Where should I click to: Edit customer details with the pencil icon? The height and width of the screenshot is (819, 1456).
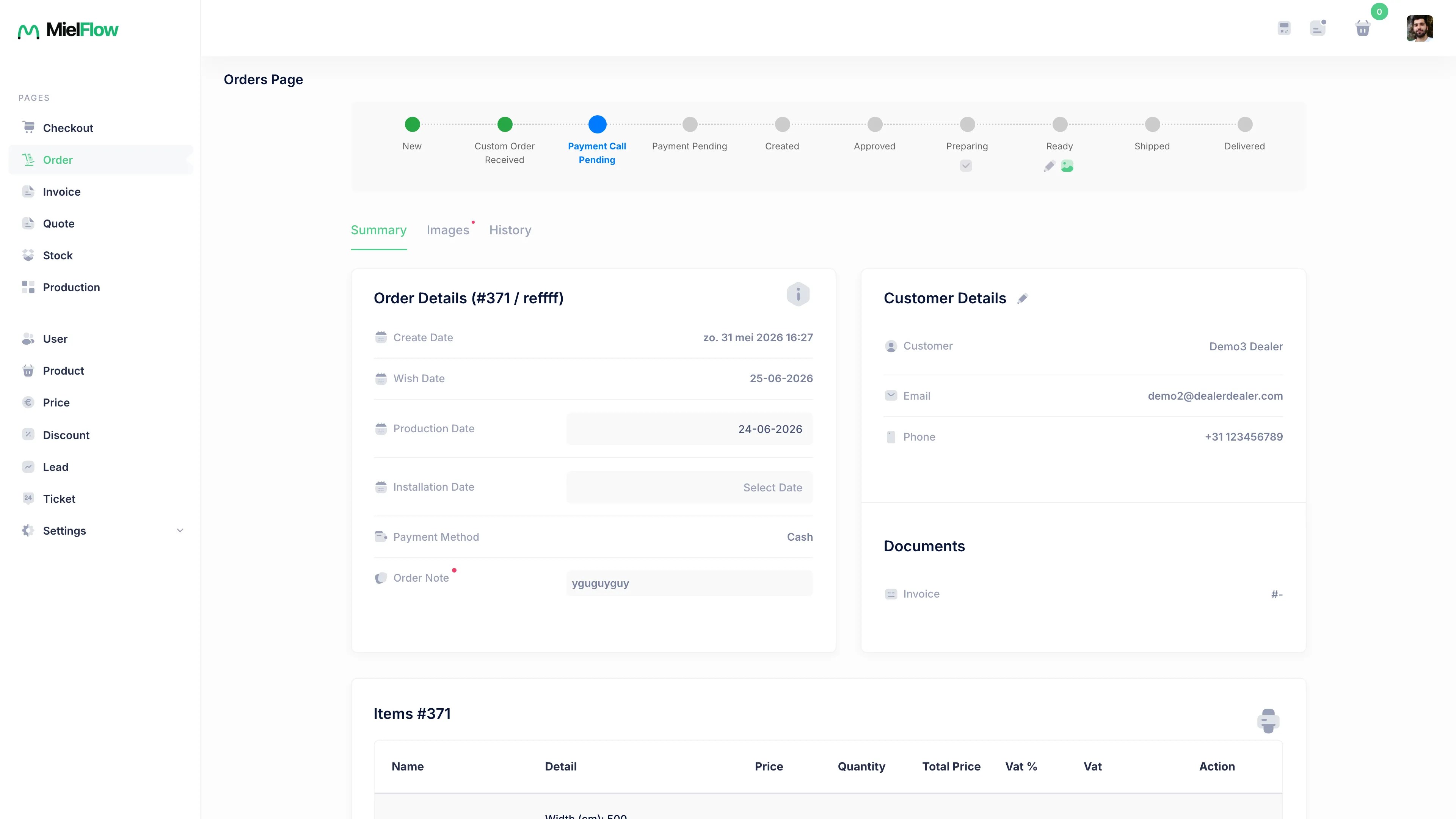pos(1023,298)
